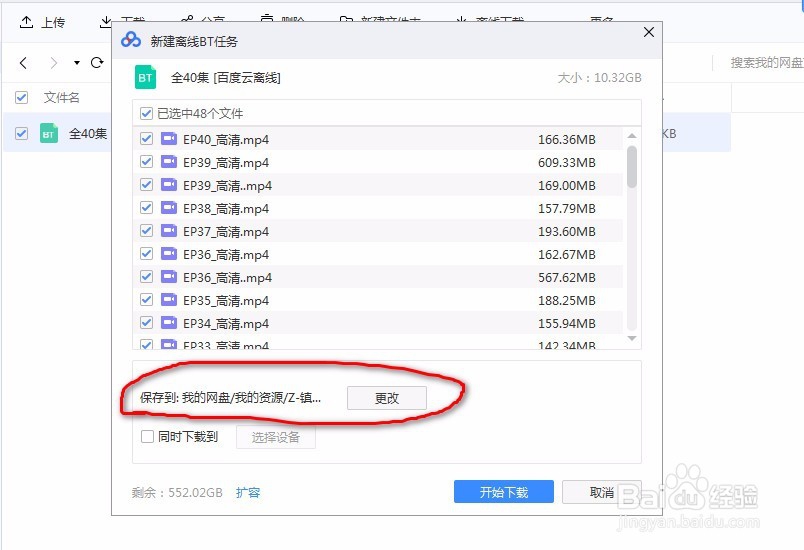This screenshot has width=804, height=550.
Task: Click the file list scrollbar thumb
Action: [x=632, y=167]
